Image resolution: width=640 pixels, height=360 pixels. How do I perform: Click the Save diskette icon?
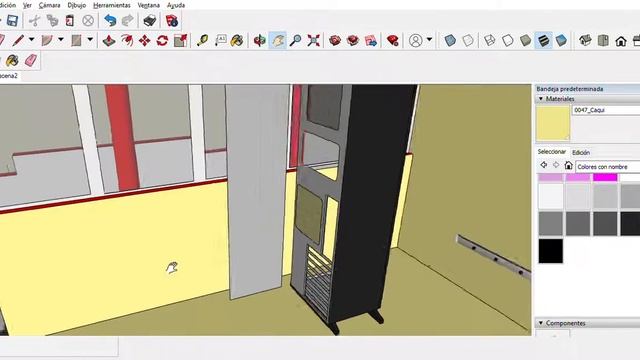12,20
